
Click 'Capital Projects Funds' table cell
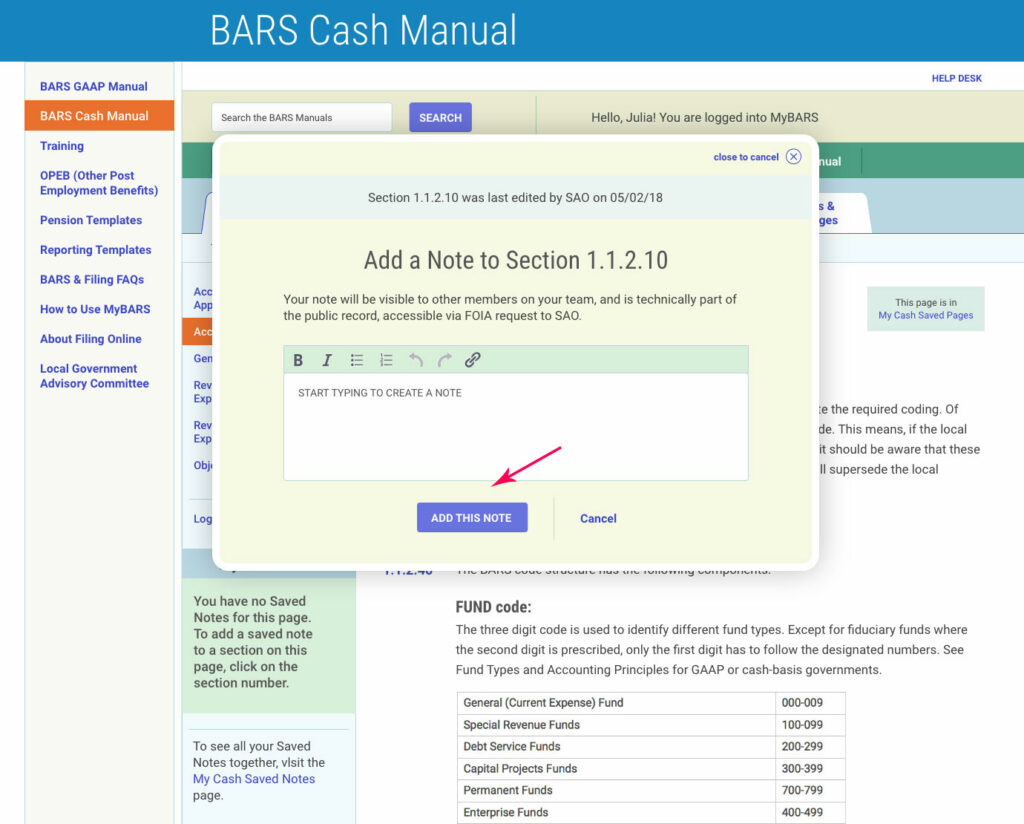click(x=616, y=769)
